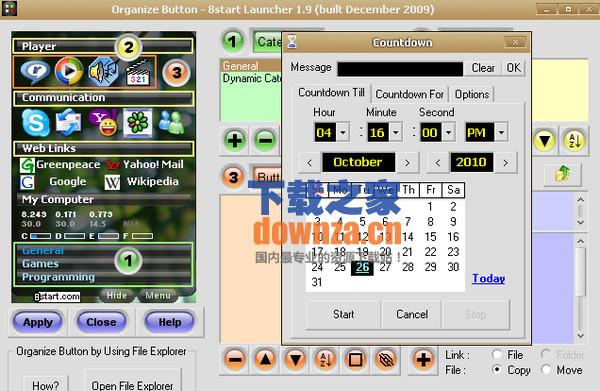Select the Move file radio button

click(546, 370)
